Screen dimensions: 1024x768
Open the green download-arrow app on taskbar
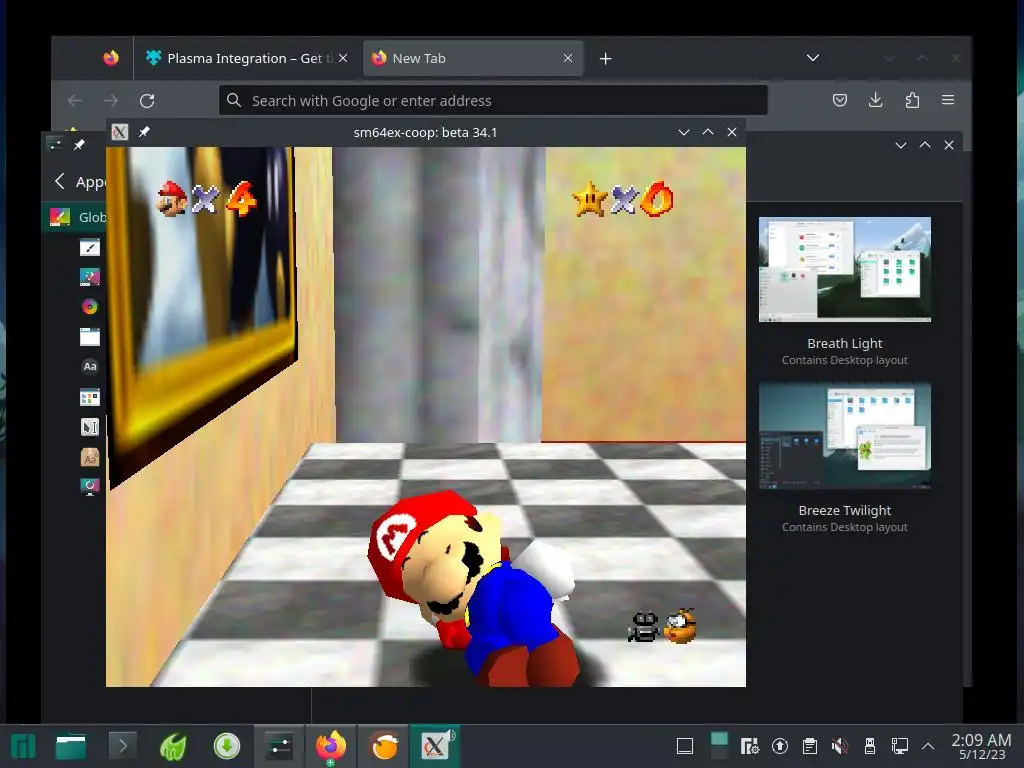point(227,746)
